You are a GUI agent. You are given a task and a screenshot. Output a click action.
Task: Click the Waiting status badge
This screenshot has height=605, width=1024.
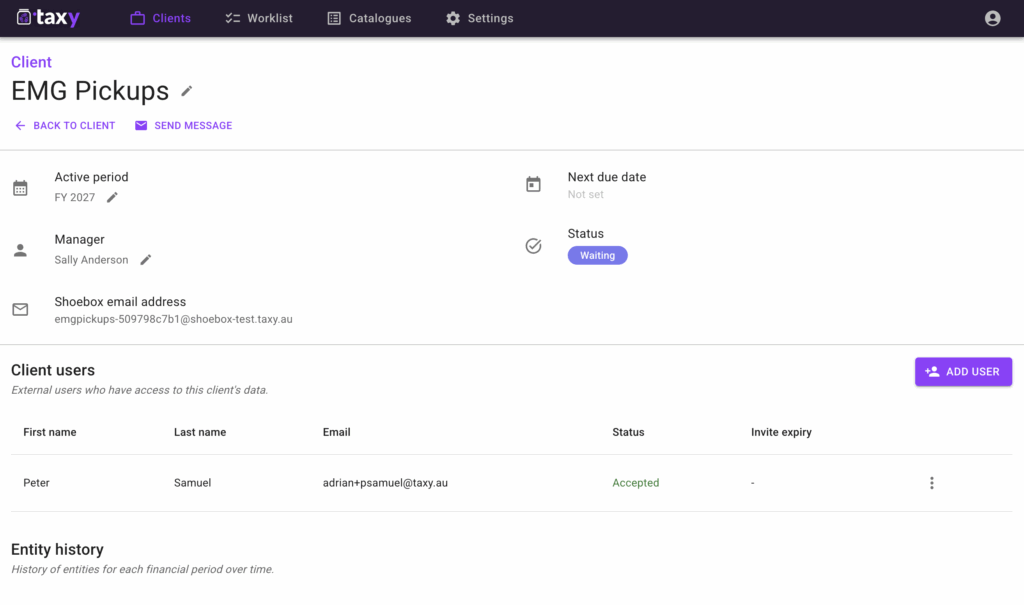597,256
